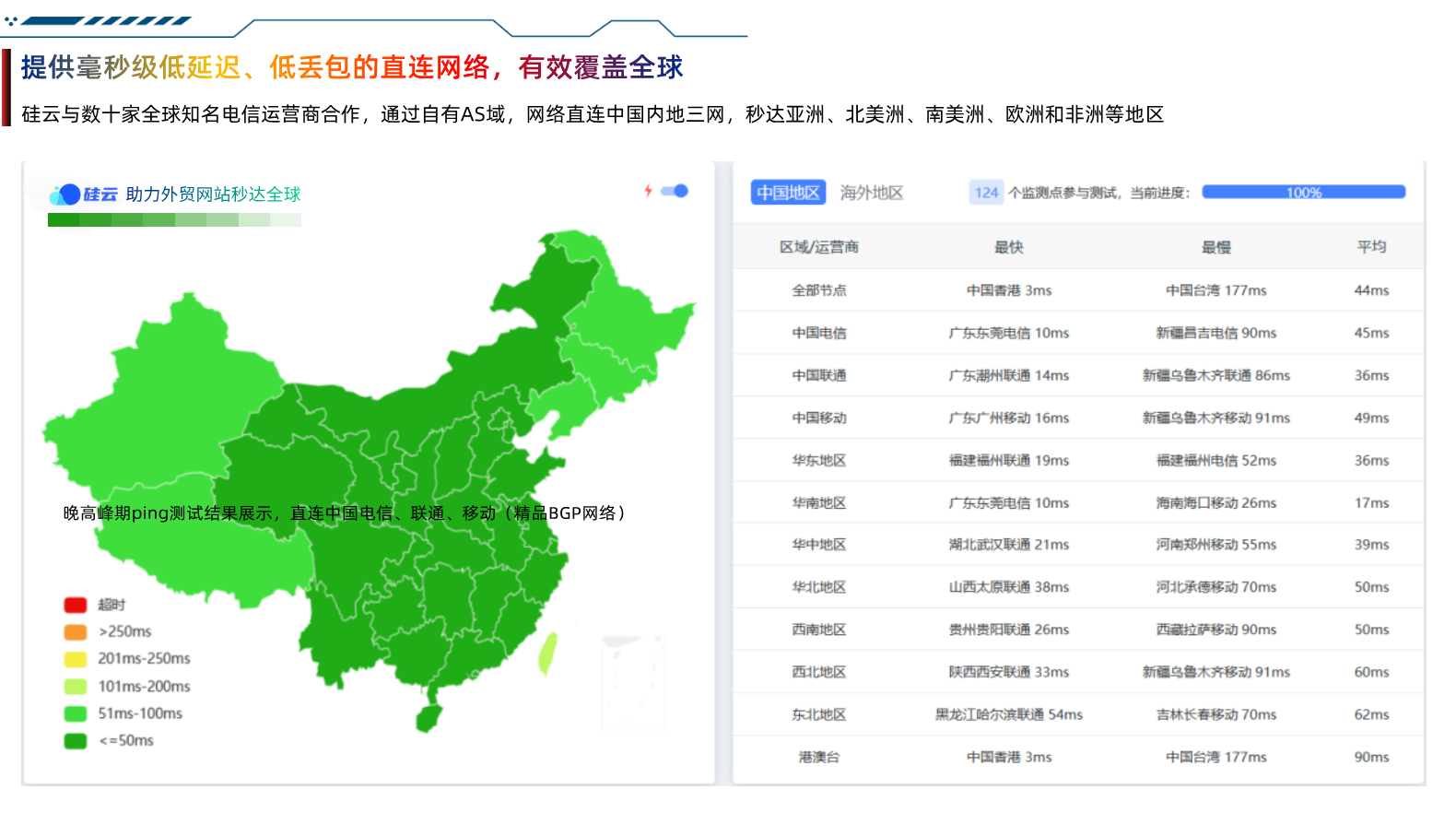The width and height of the screenshot is (1456, 813).
Task: Click 陕西西安联通 33ms cell
Action: 1008,672
